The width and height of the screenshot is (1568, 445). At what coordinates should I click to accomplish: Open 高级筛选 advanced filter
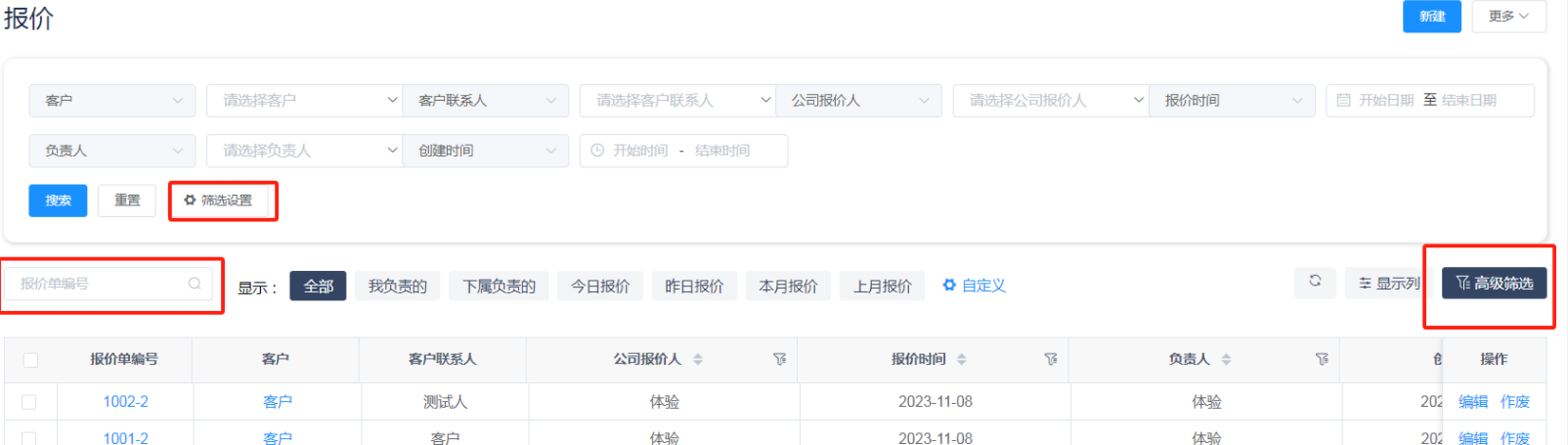click(x=1495, y=284)
